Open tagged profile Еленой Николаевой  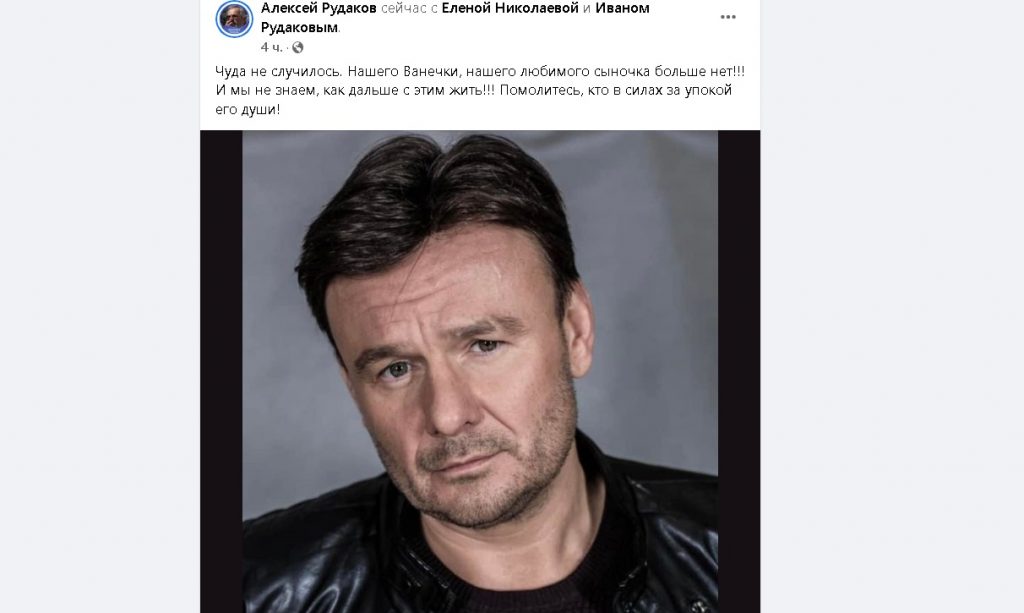510,8
